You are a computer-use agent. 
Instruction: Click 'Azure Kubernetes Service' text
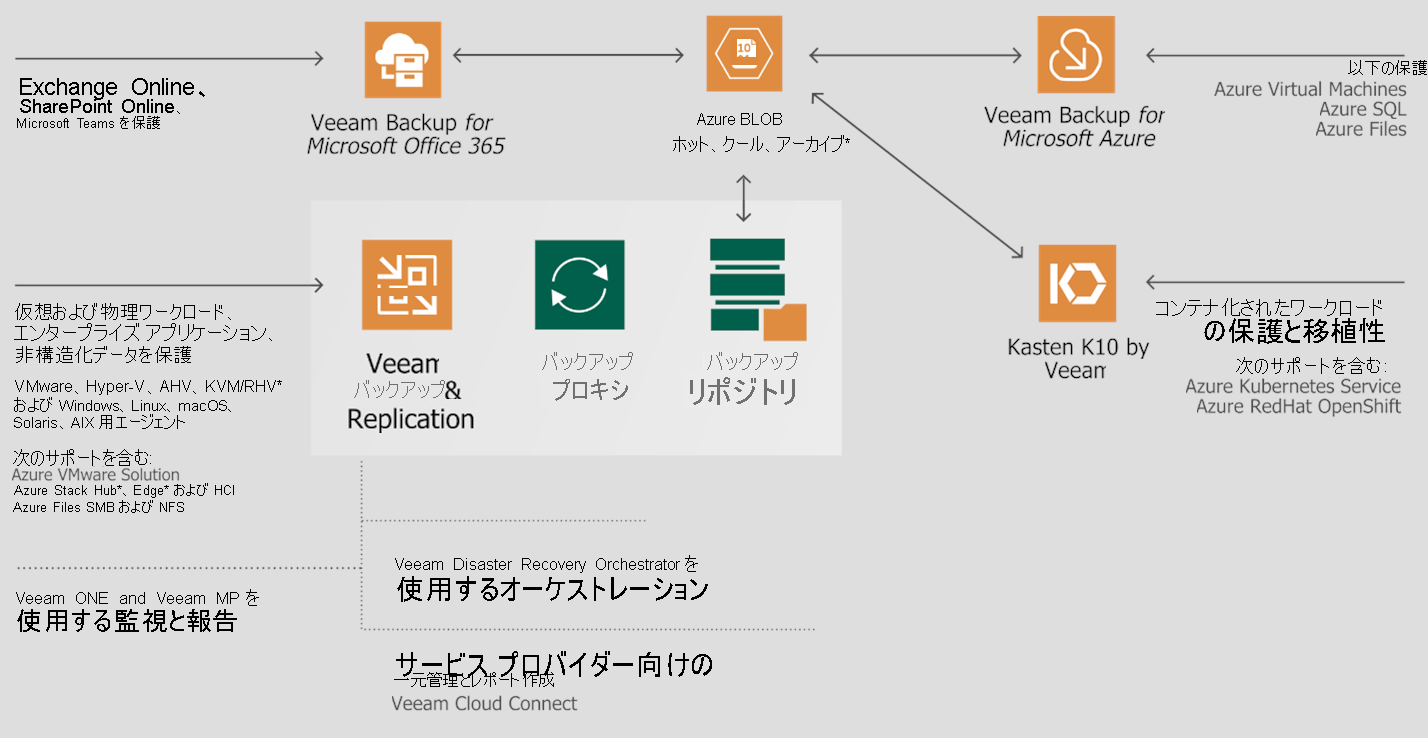(1293, 386)
